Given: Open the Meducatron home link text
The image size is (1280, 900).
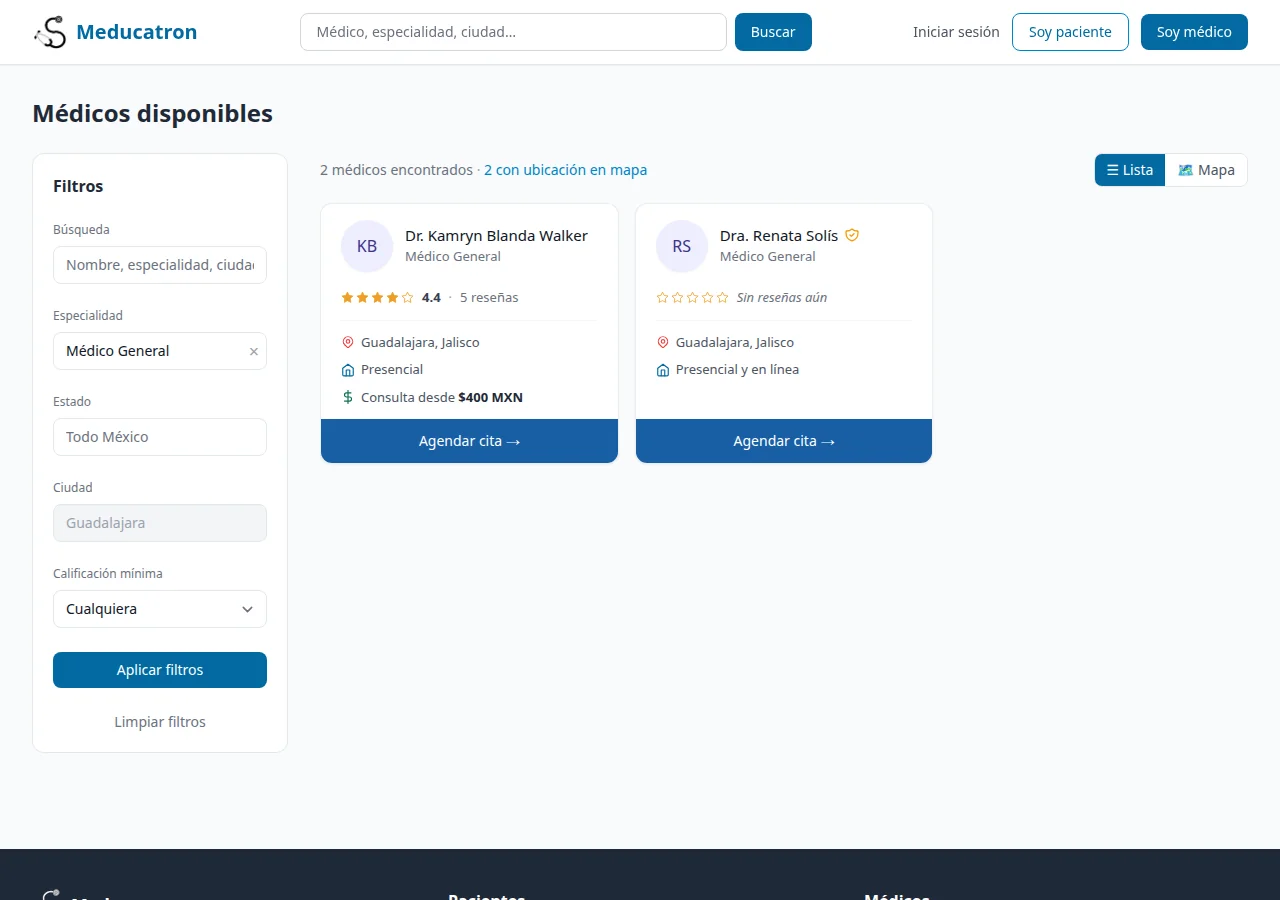Looking at the screenshot, I should 136,32.
